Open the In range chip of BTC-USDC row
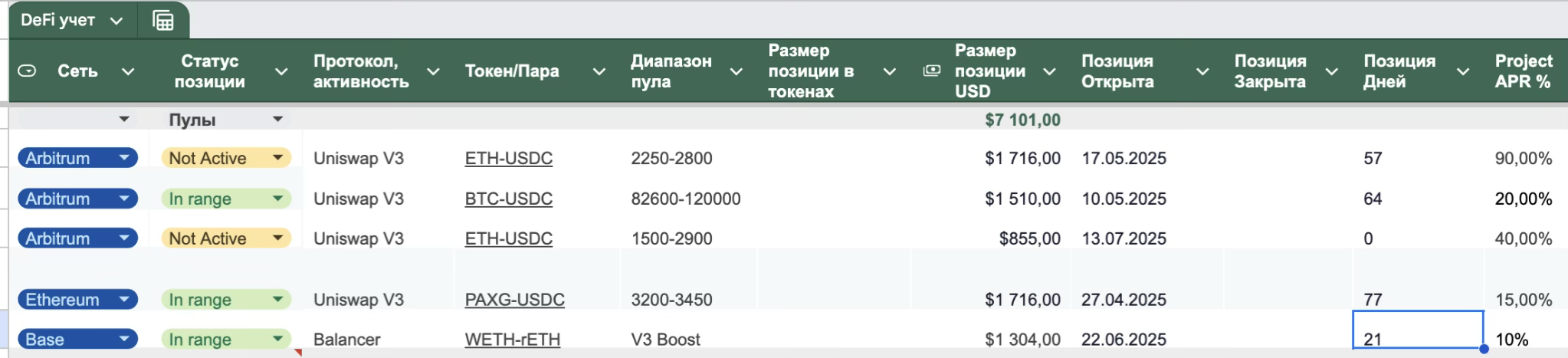The image size is (1568, 358). click(278, 199)
